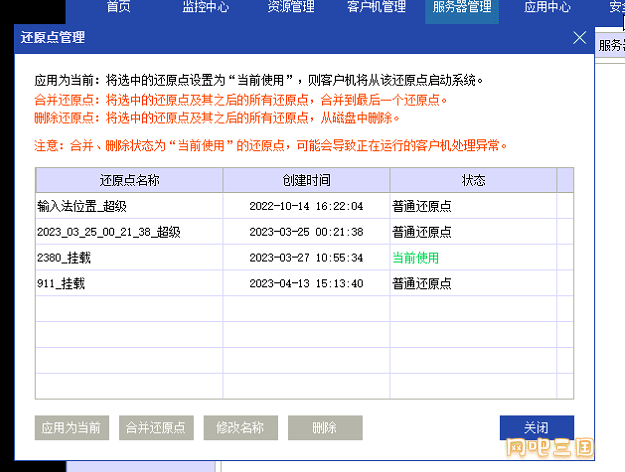
Task: Click 普通还原点 status in 911_挂载 row
Action: click(422, 283)
